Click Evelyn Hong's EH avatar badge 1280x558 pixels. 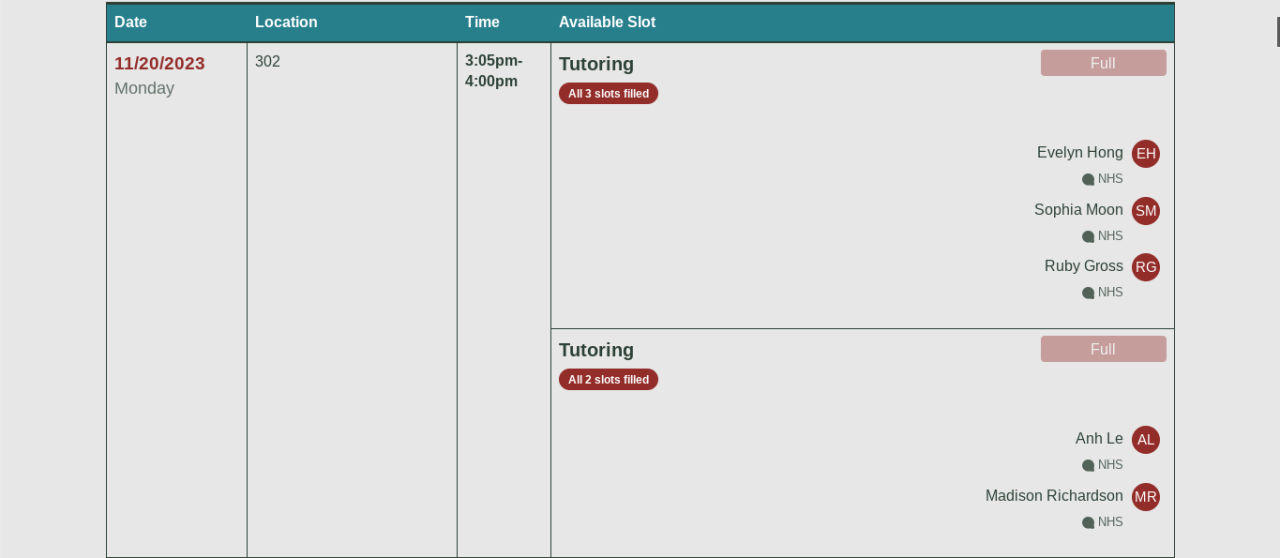coord(1145,154)
